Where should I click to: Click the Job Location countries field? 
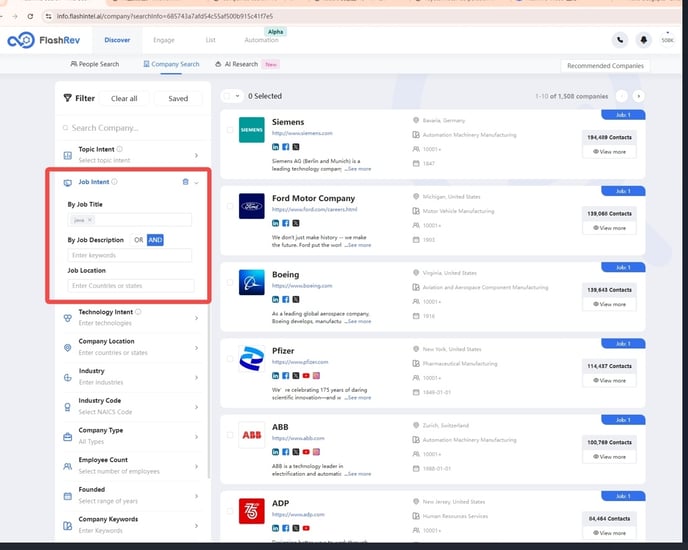(131, 286)
